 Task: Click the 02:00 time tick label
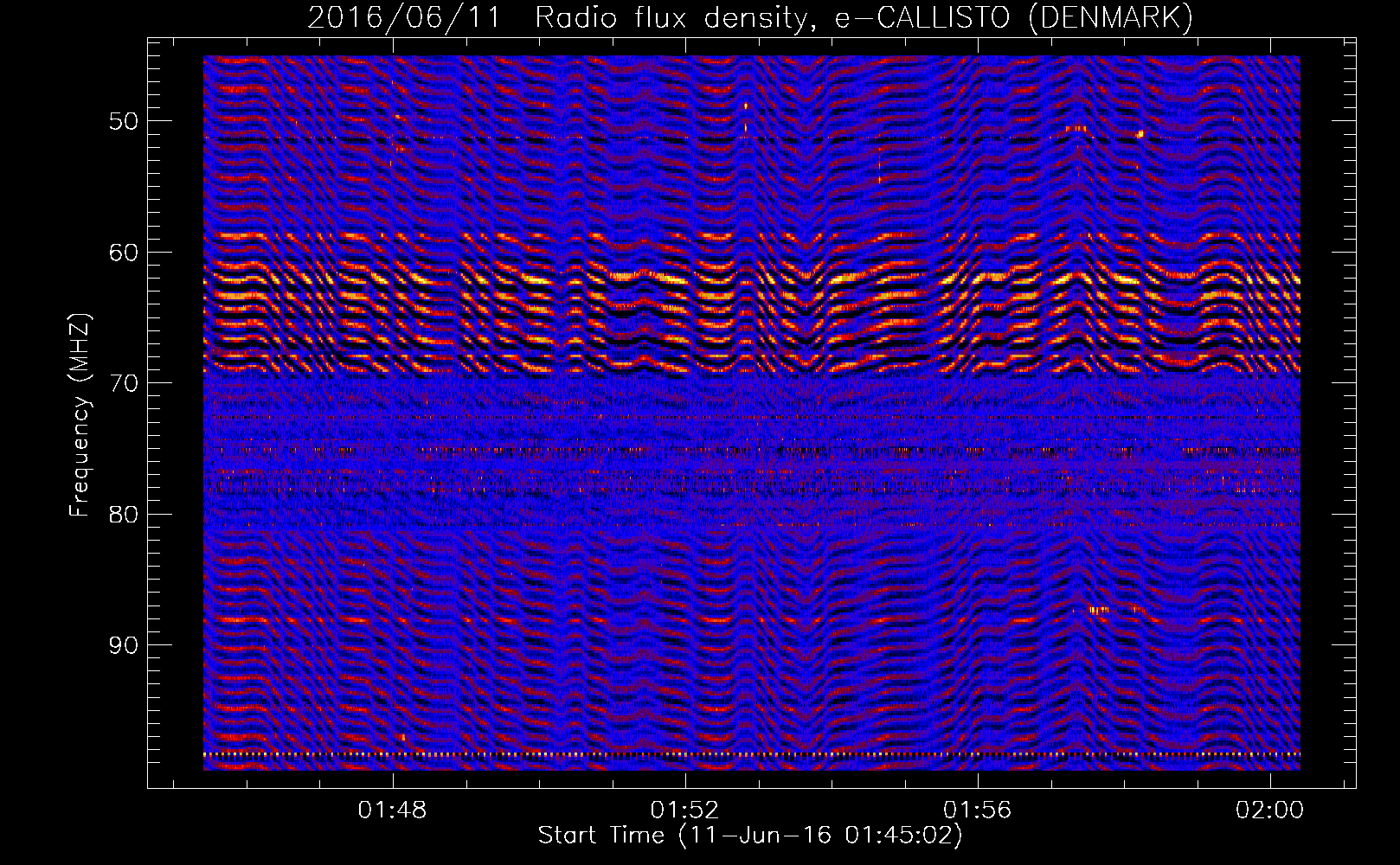coord(1270,811)
